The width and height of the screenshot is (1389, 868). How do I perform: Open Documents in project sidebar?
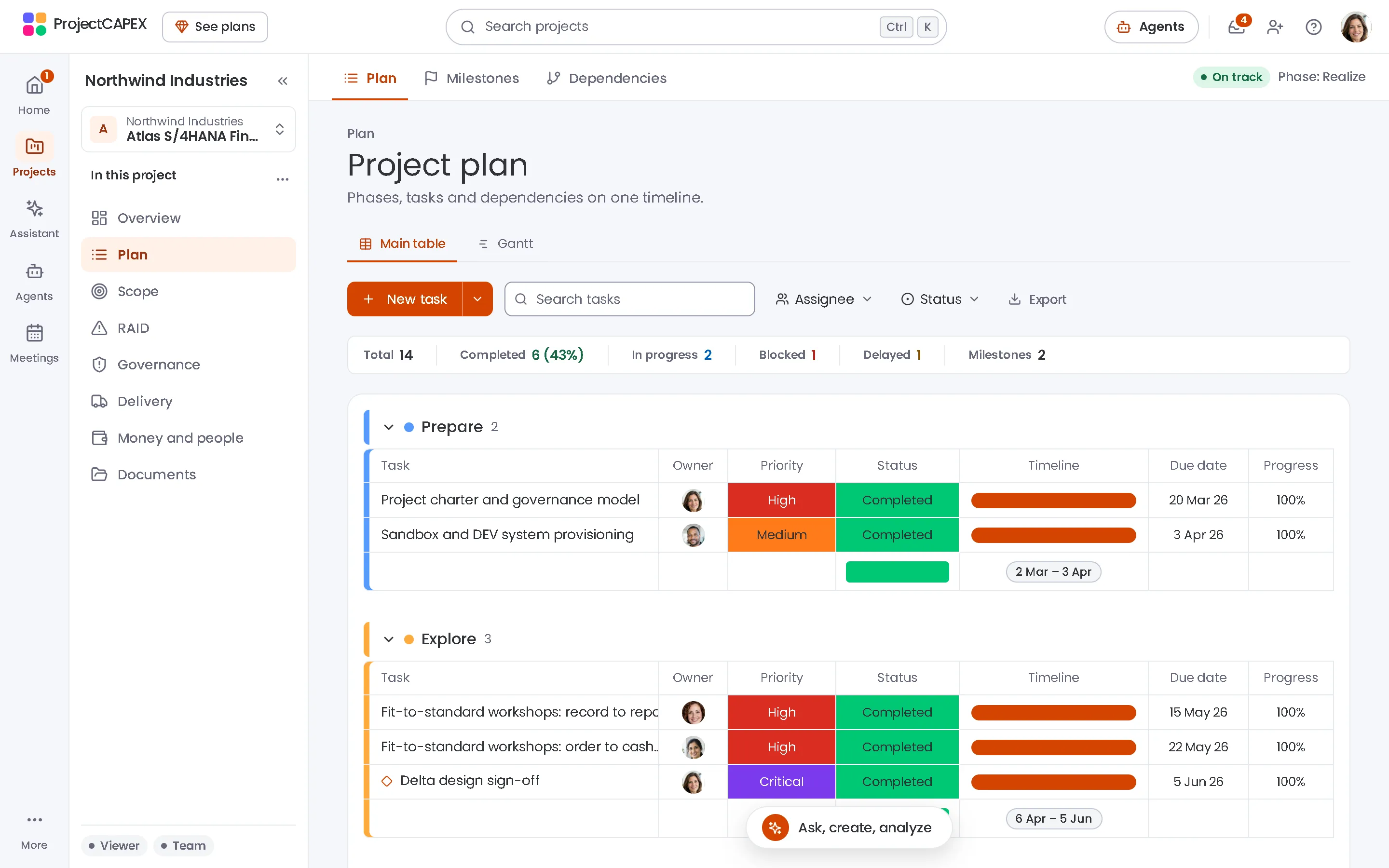tap(188, 475)
